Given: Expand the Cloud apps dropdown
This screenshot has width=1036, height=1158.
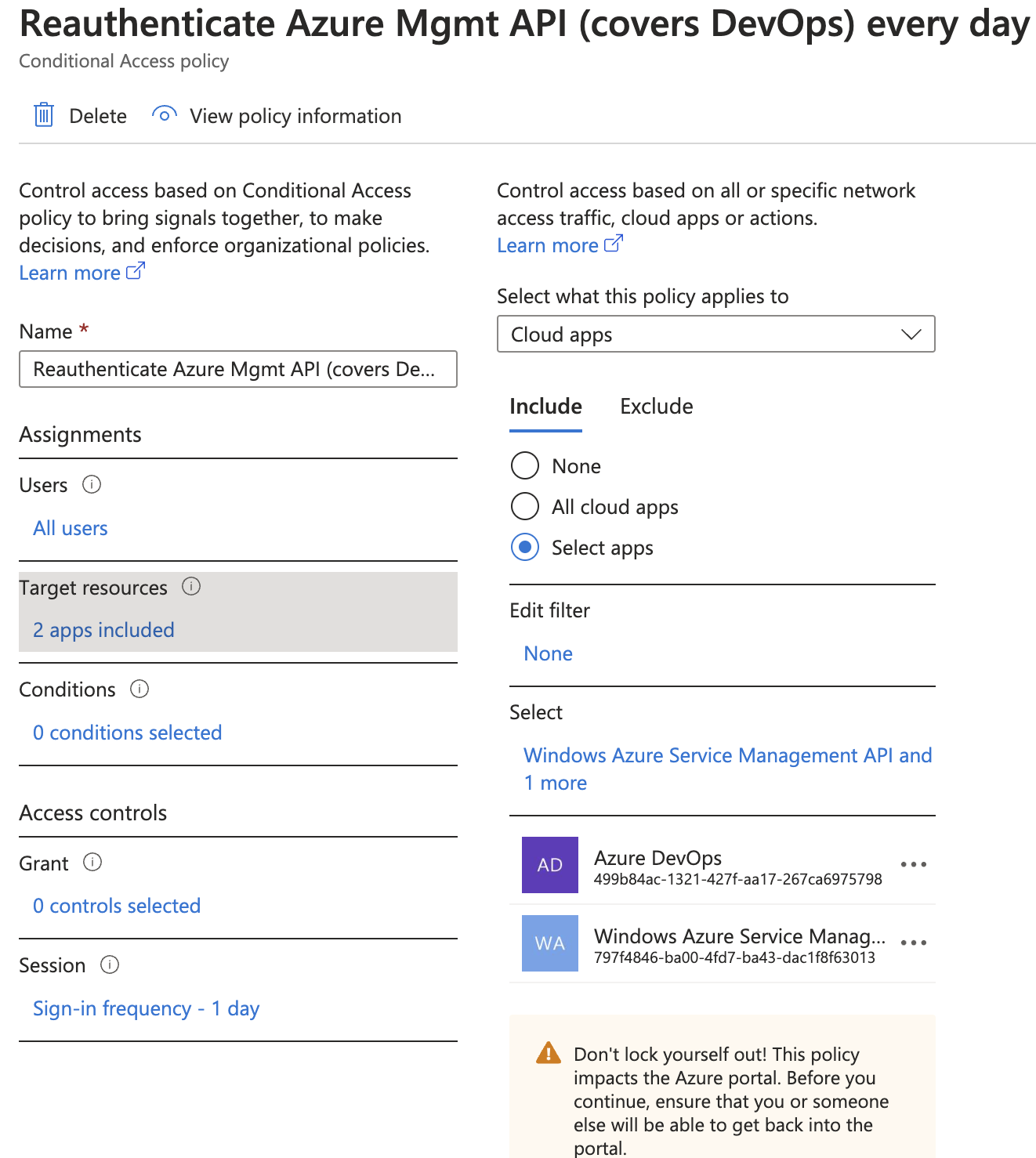Looking at the screenshot, I should (715, 334).
